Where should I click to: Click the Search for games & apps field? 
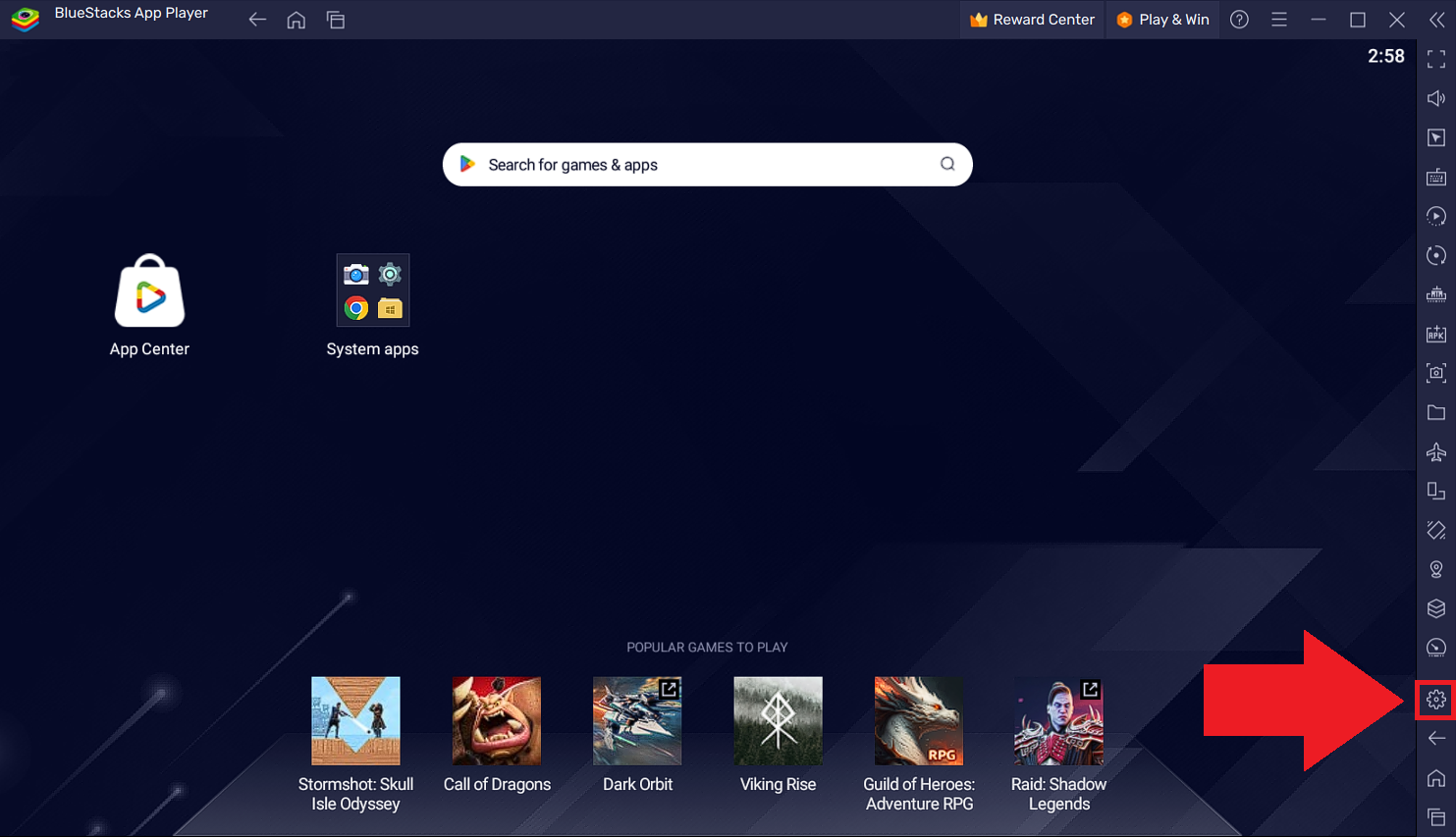(x=707, y=165)
